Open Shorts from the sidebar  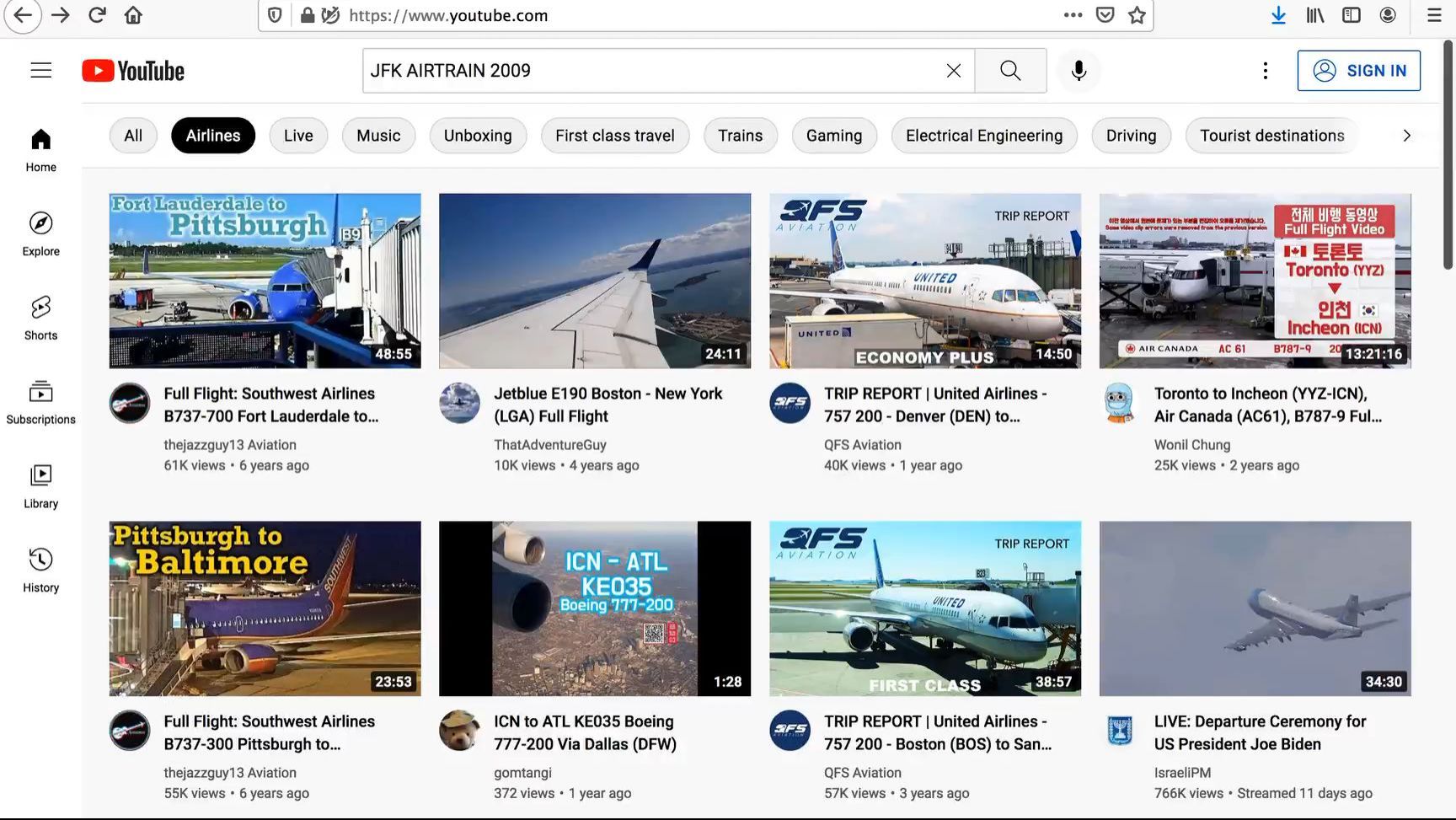40,318
